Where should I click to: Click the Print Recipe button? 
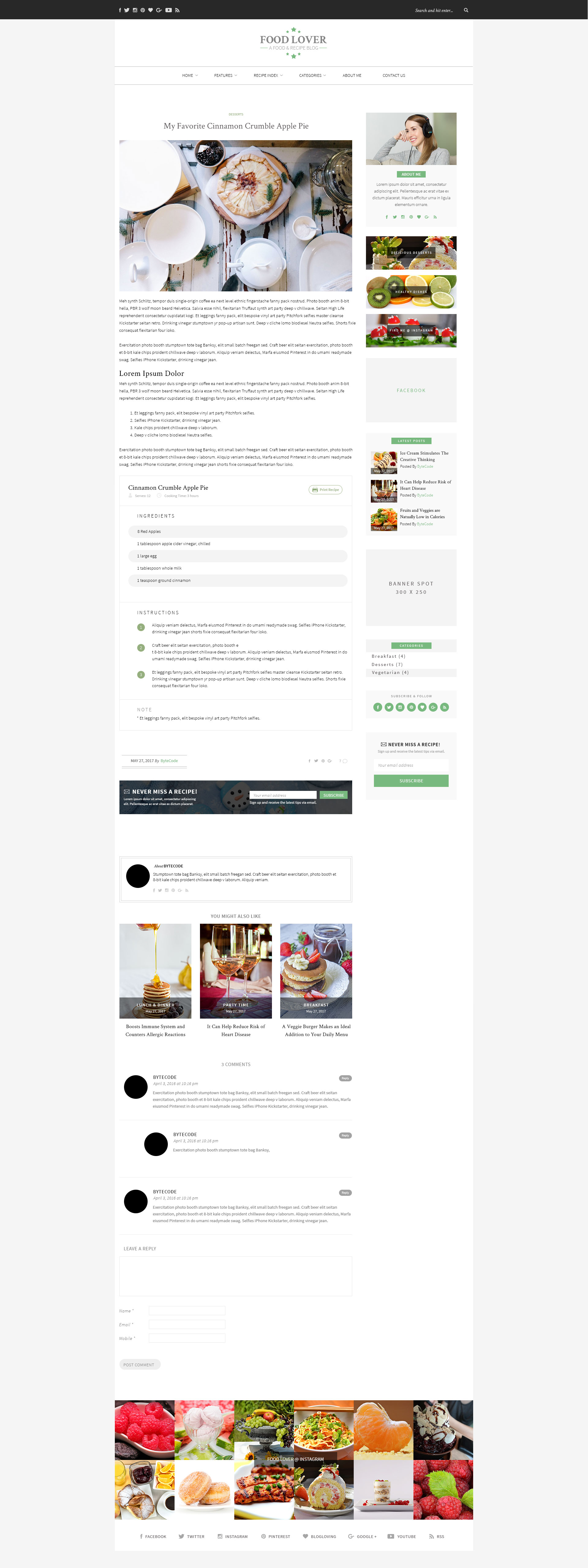pyautogui.click(x=326, y=489)
